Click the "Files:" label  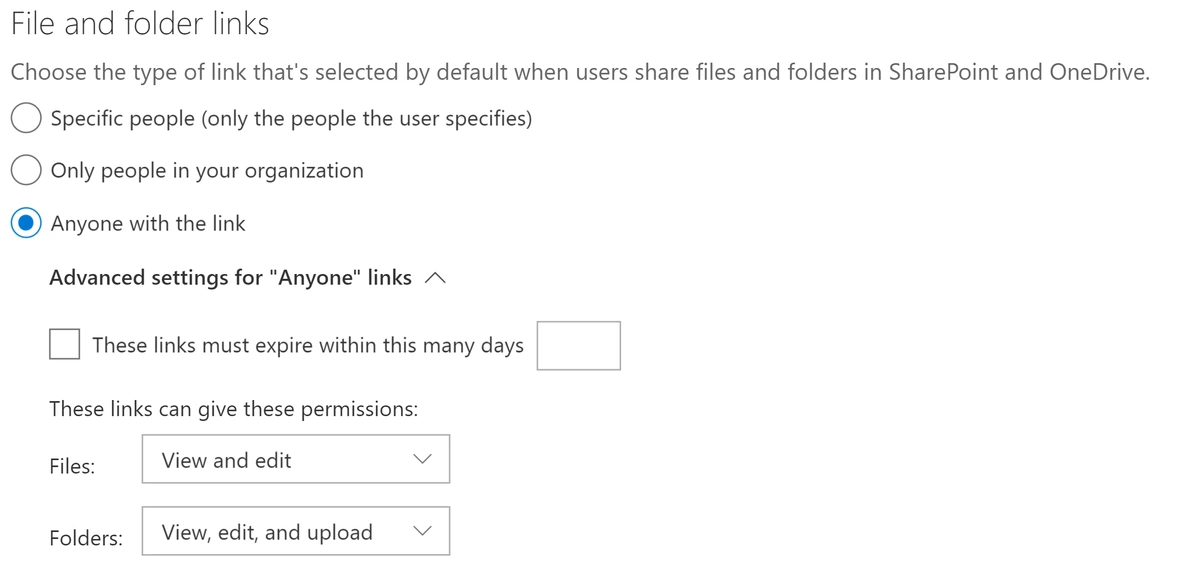coord(72,466)
